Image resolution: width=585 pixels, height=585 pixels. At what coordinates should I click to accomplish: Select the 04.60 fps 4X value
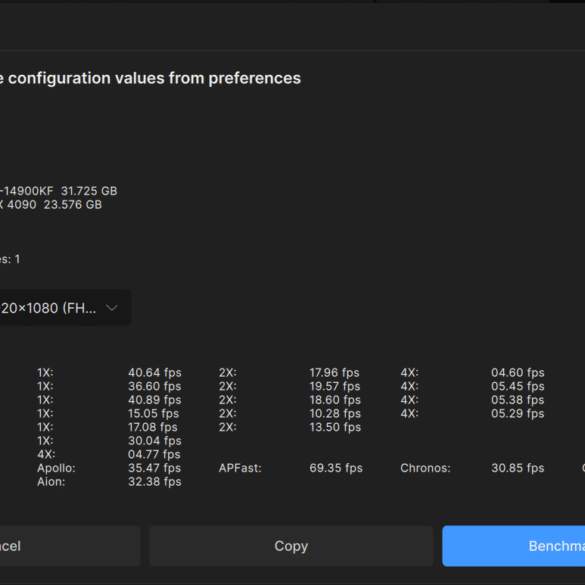[517, 372]
